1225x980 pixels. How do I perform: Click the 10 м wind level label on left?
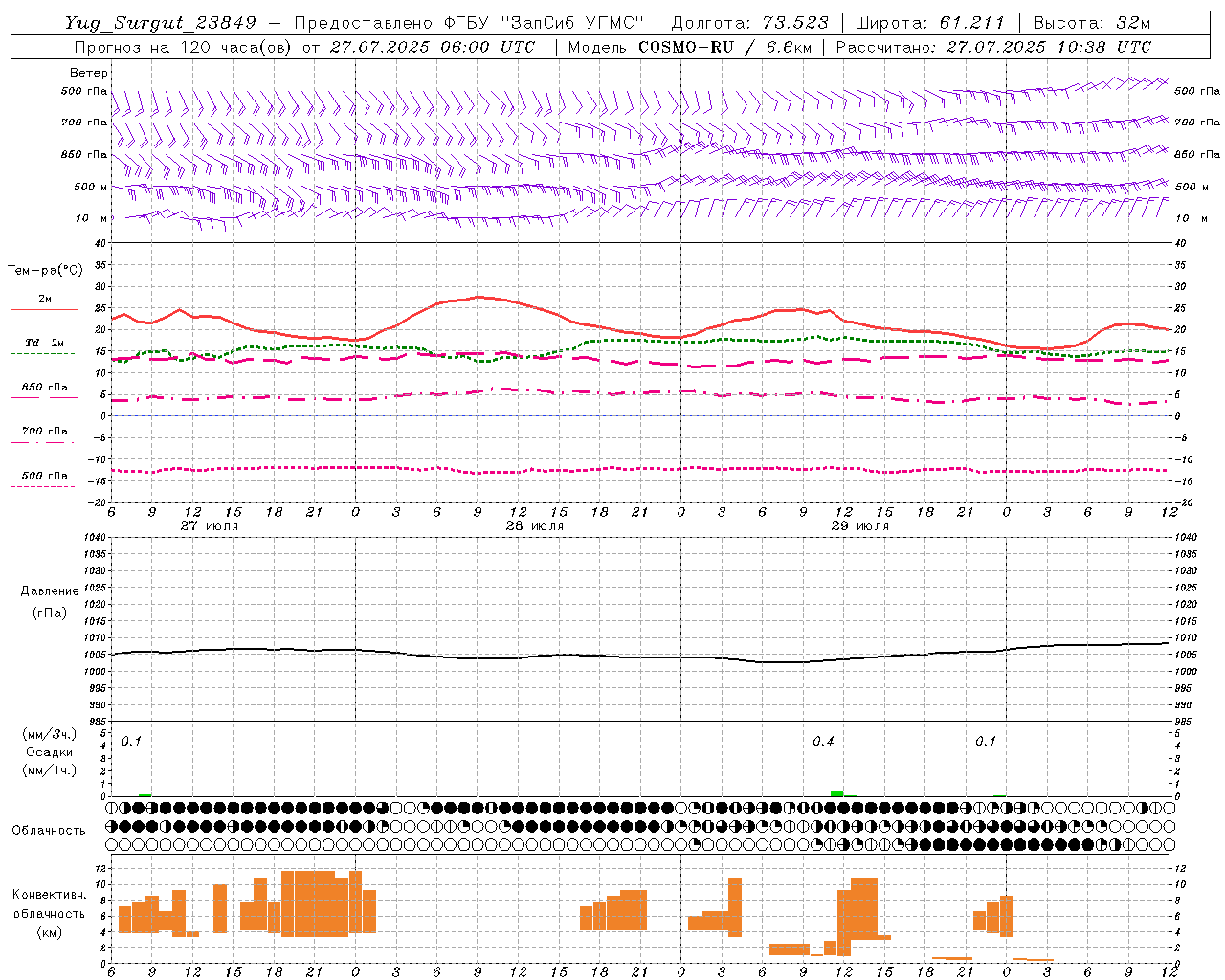point(92,218)
